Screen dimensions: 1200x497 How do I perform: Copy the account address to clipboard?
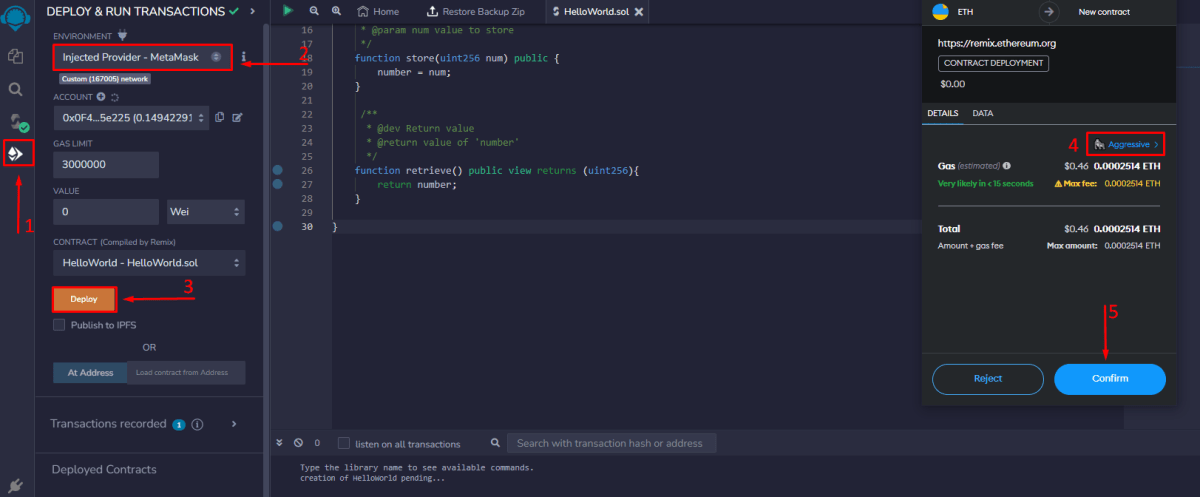[220, 117]
